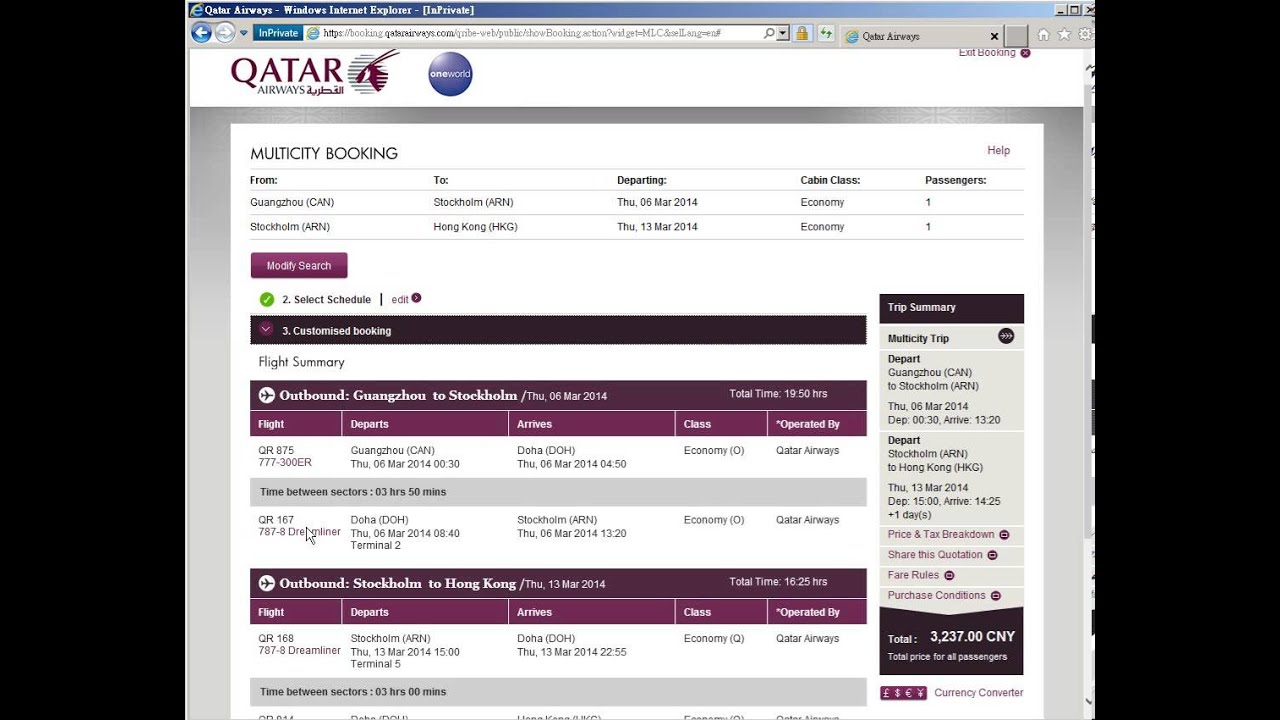Viewport: 1280px width, 720px height.
Task: Click the 787-8 Dreamliner link for QR 168
Action: pyautogui.click(x=299, y=650)
